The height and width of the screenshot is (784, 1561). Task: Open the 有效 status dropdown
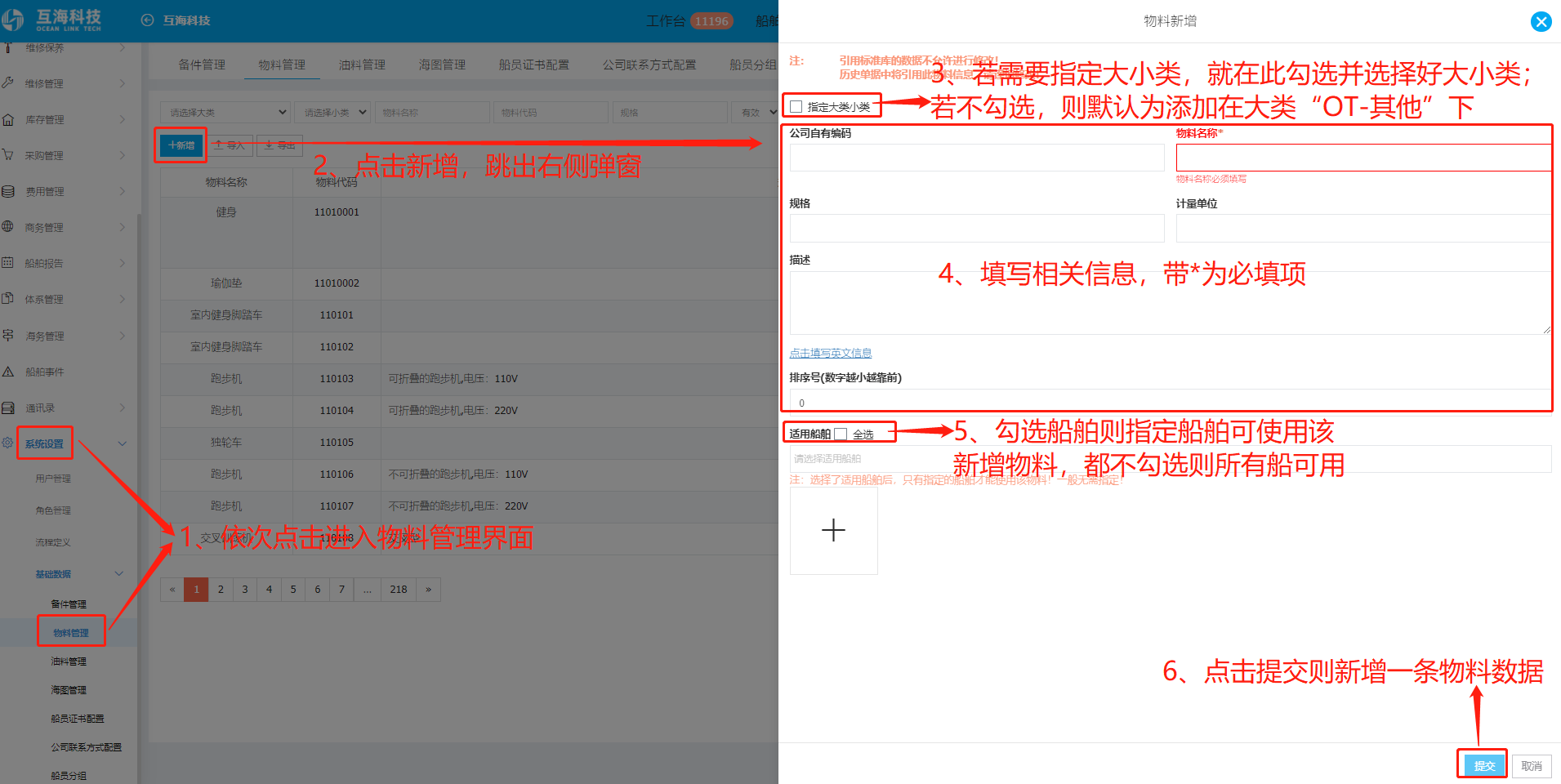pos(756,113)
